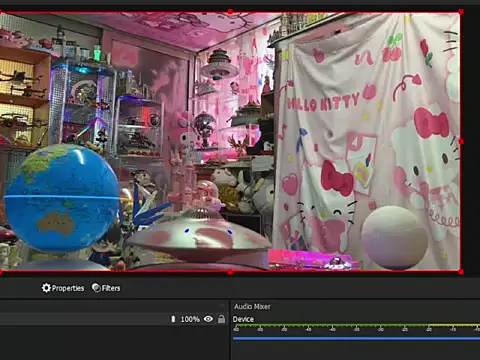This screenshot has height=360, width=480.
Task: Click the blue Device volume slider
Action: (356, 339)
